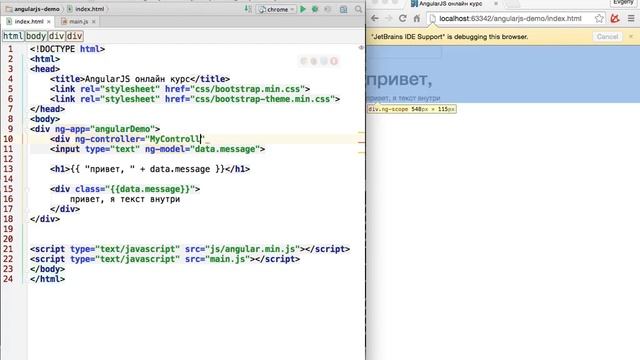This screenshot has height=360, width=640.
Task: Click the bootstrap.min.css link line
Action: [180, 89]
